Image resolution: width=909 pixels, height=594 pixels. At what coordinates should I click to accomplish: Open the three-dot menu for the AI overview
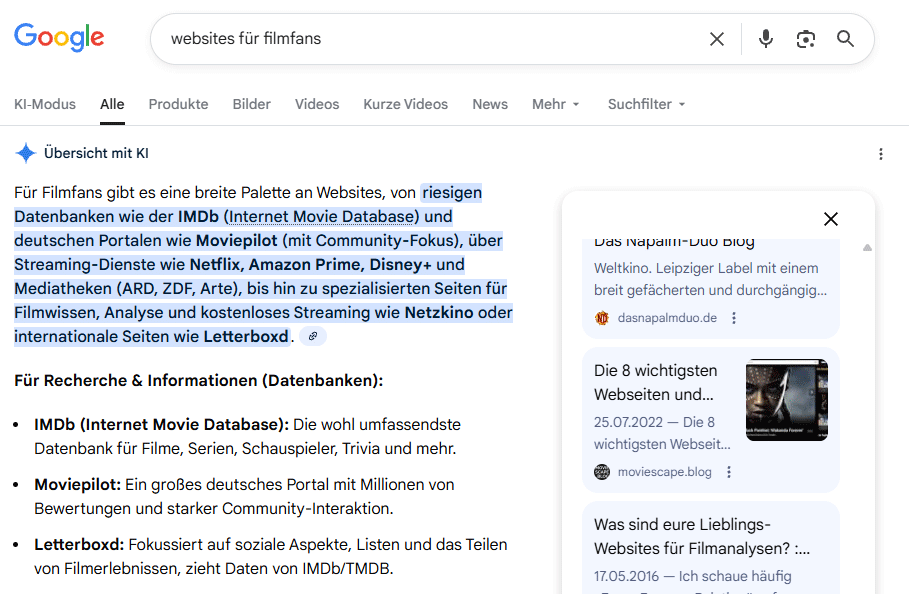(x=881, y=153)
